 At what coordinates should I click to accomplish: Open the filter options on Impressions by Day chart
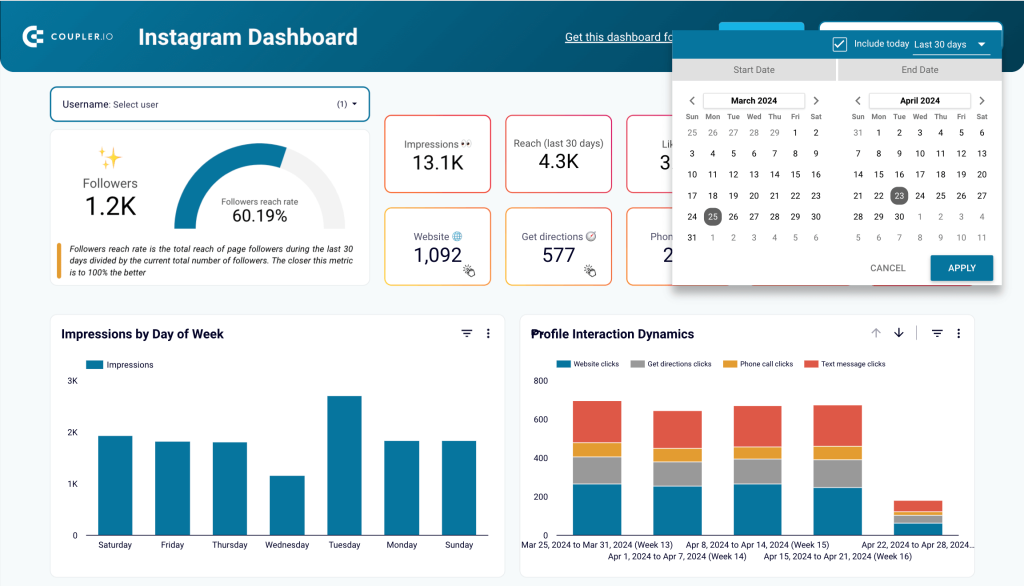466,333
